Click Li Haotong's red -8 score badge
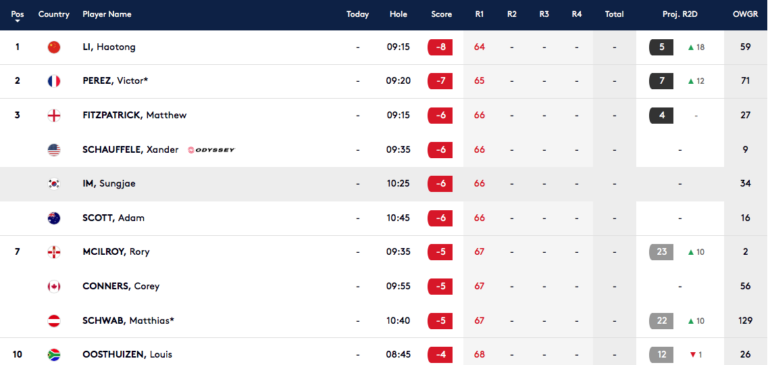Image resolution: width=770 pixels, height=365 pixels. (440, 47)
